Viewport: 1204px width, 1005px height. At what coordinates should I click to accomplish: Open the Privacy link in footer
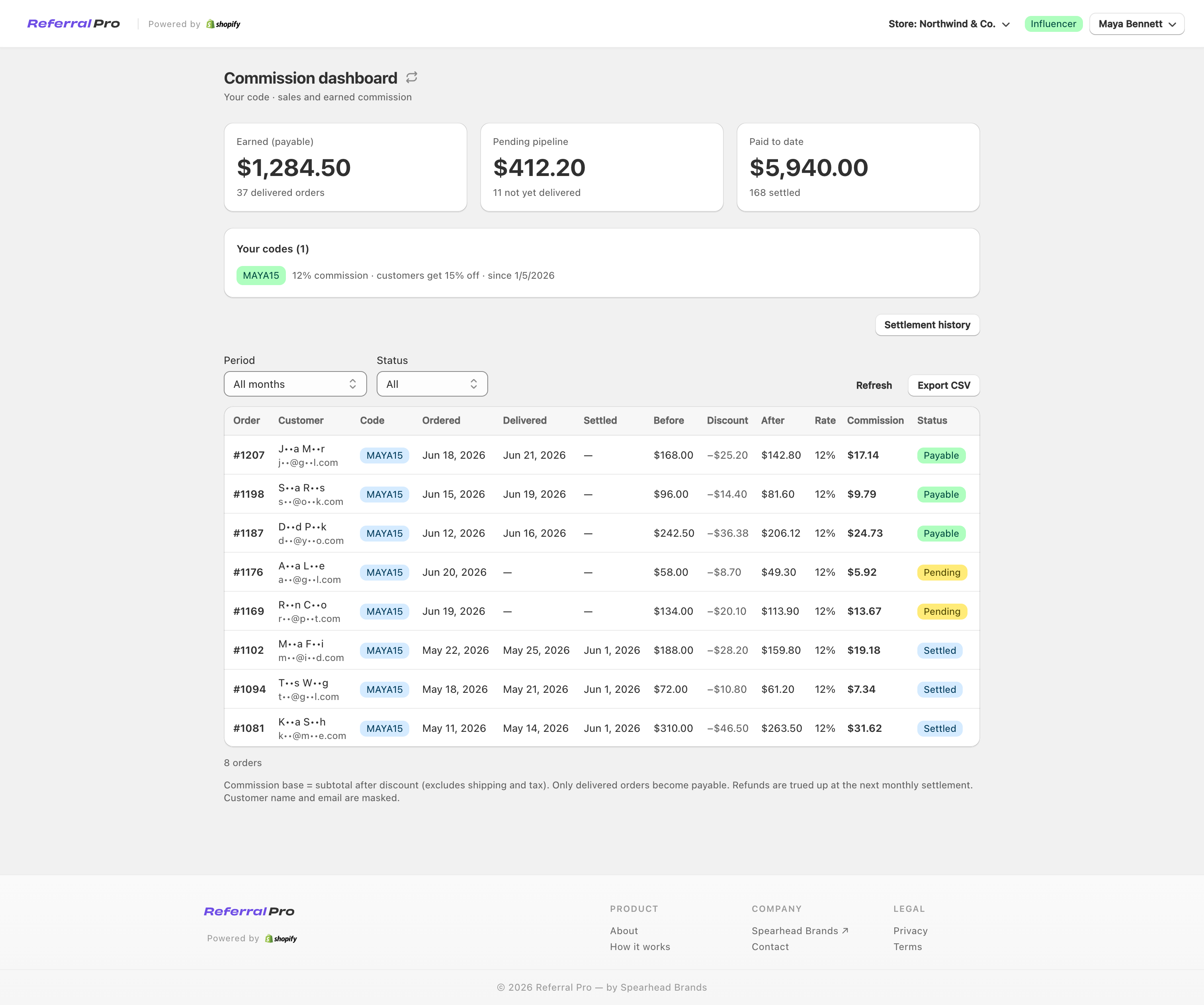point(910,931)
